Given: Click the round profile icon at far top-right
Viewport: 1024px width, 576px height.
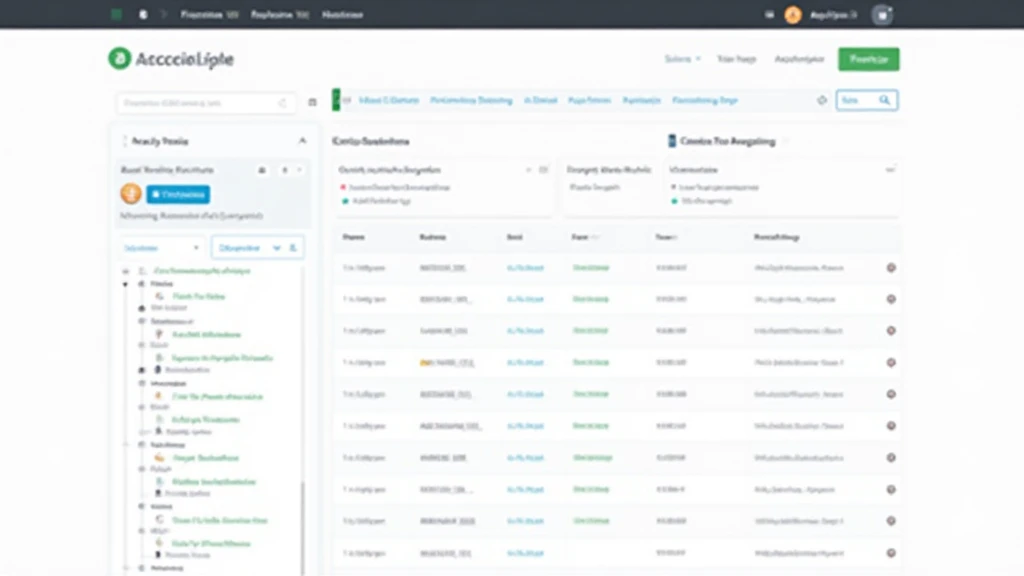Looking at the screenshot, I should click(881, 15).
